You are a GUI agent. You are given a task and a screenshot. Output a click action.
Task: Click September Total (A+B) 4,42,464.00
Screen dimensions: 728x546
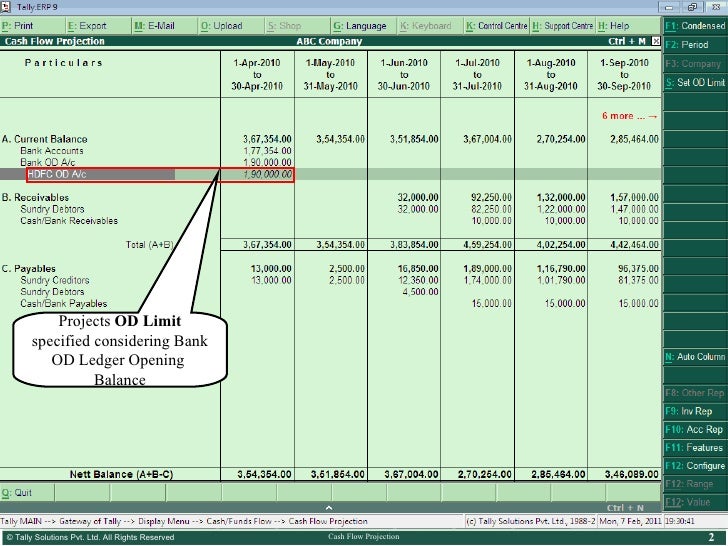point(634,245)
